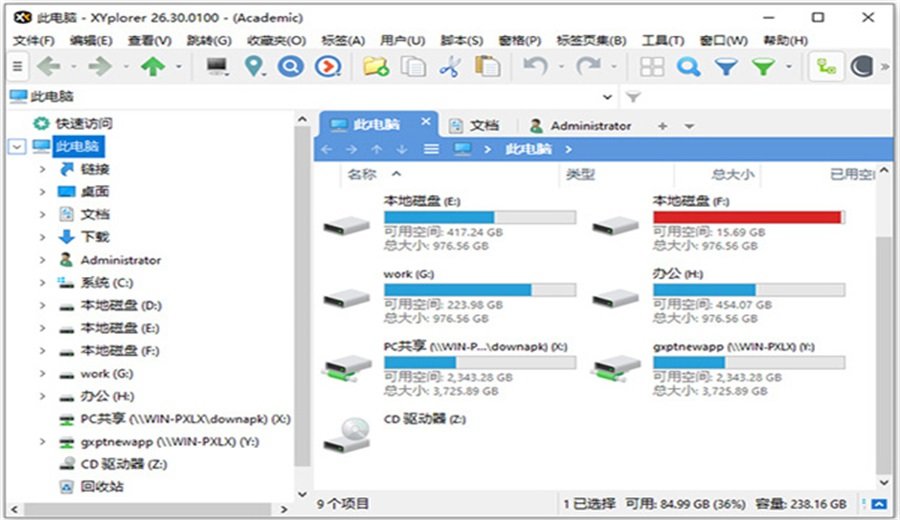The width and height of the screenshot is (900, 520).
Task: Click the breadcrumb bar up arrow
Action: pyautogui.click(x=377, y=149)
